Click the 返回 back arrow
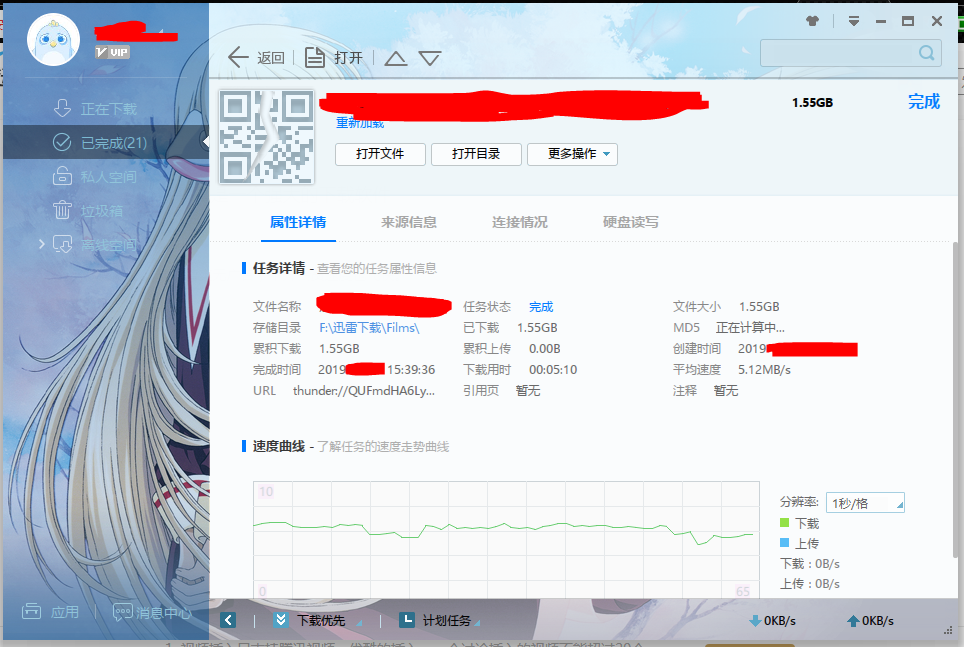The width and height of the screenshot is (964, 647). 237,57
